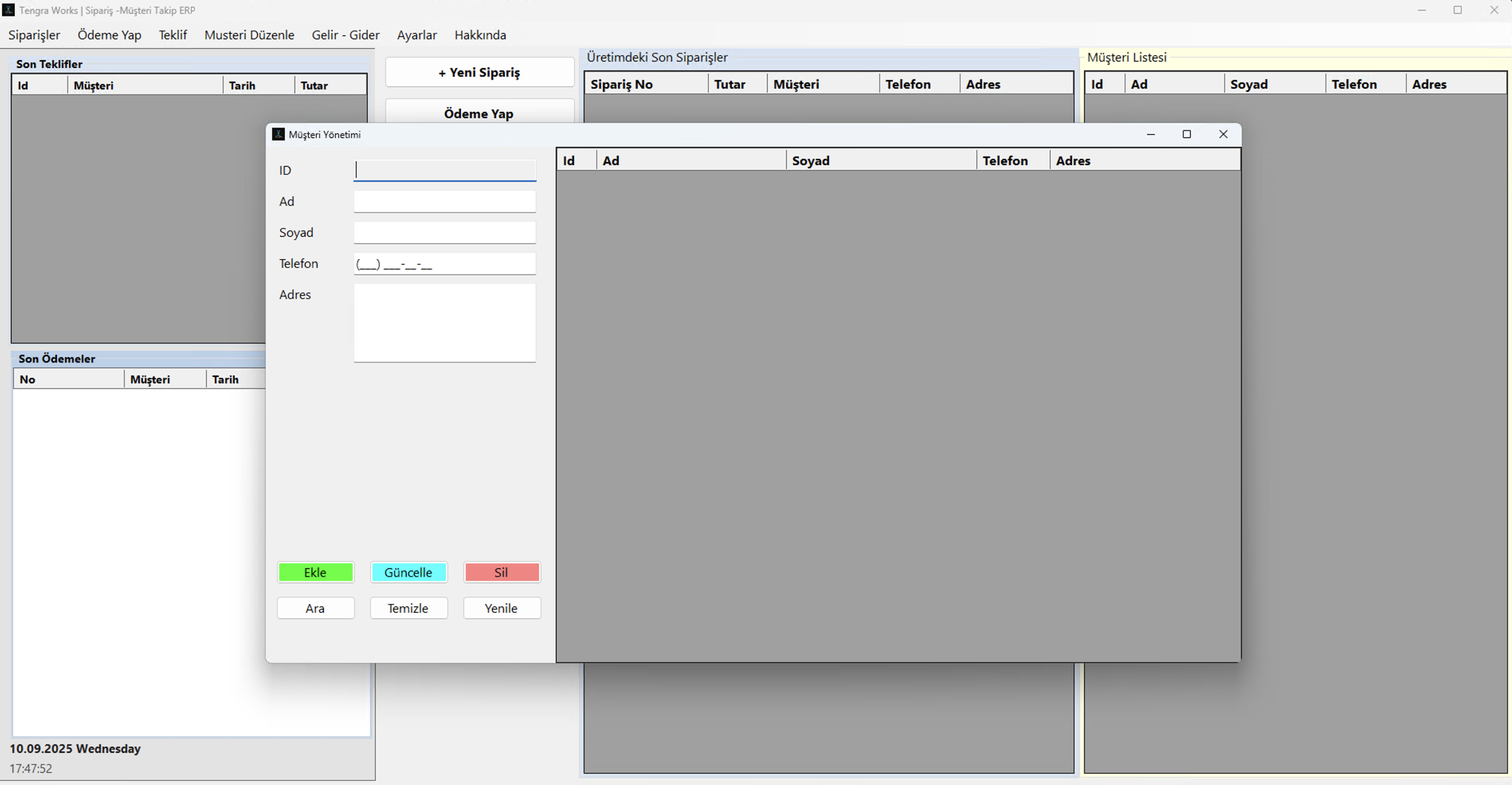Maximize the Müşteri Yönetimi dialog
The image size is (1512, 785).
point(1186,134)
